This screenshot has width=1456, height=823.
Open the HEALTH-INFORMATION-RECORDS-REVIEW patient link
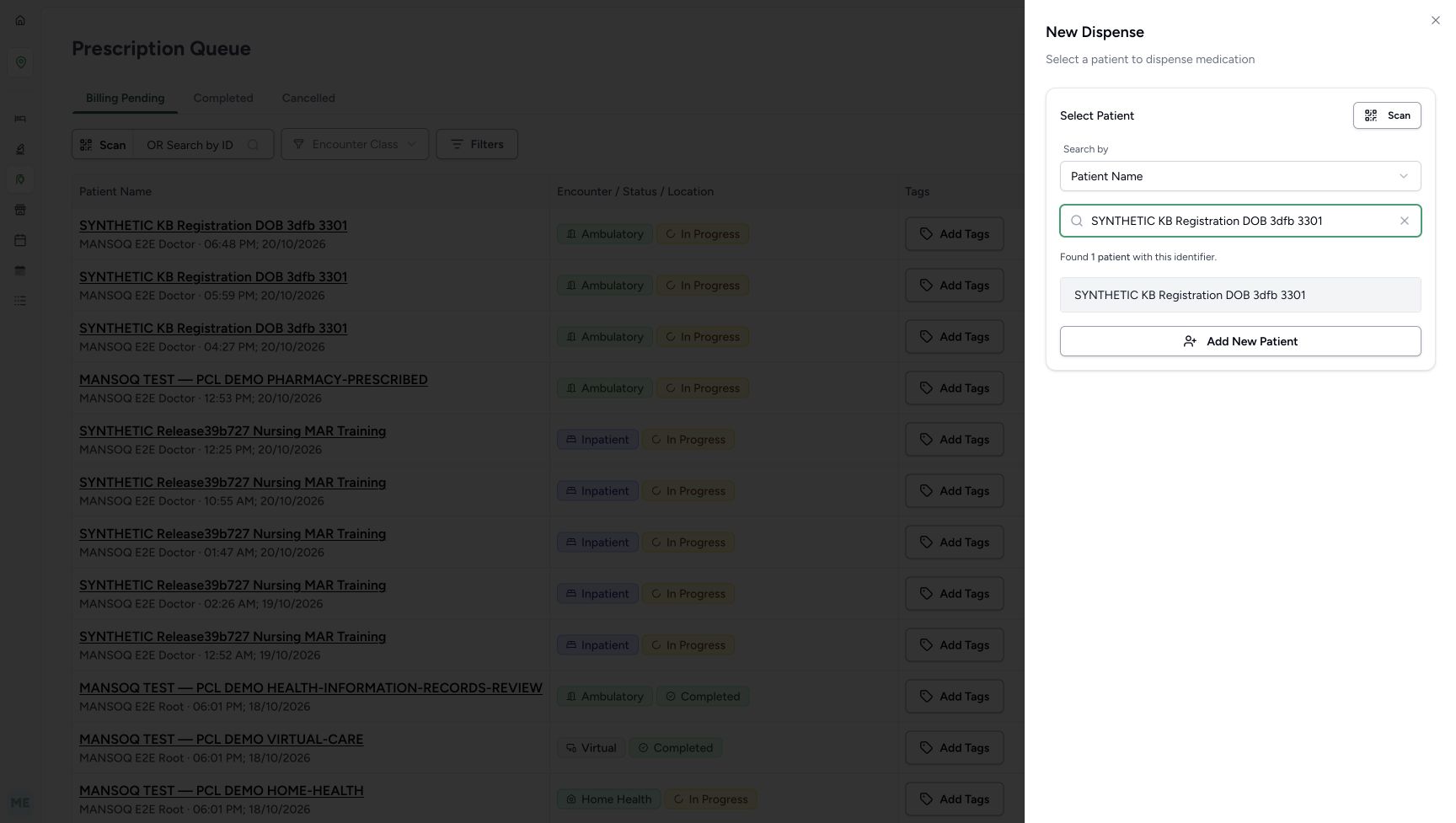311,687
